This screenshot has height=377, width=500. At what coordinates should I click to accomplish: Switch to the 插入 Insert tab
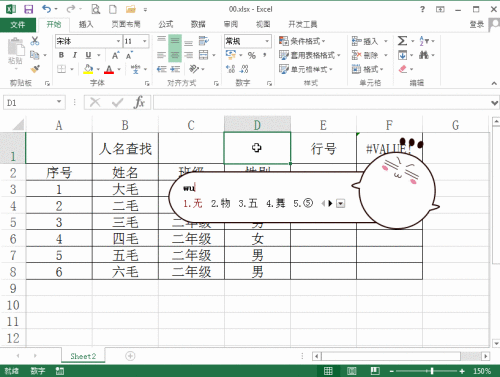(86, 24)
